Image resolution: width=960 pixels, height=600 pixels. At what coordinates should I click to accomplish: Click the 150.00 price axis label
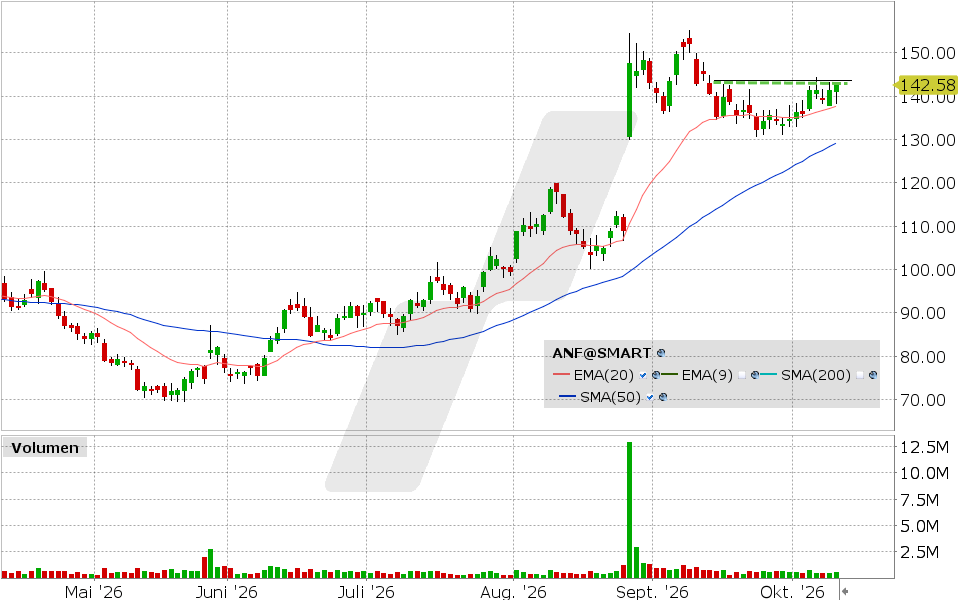(928, 53)
